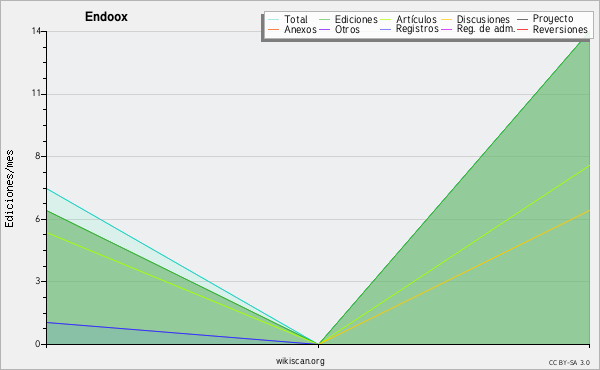Click the chart title Endoox
The height and width of the screenshot is (370, 600).
(106, 17)
